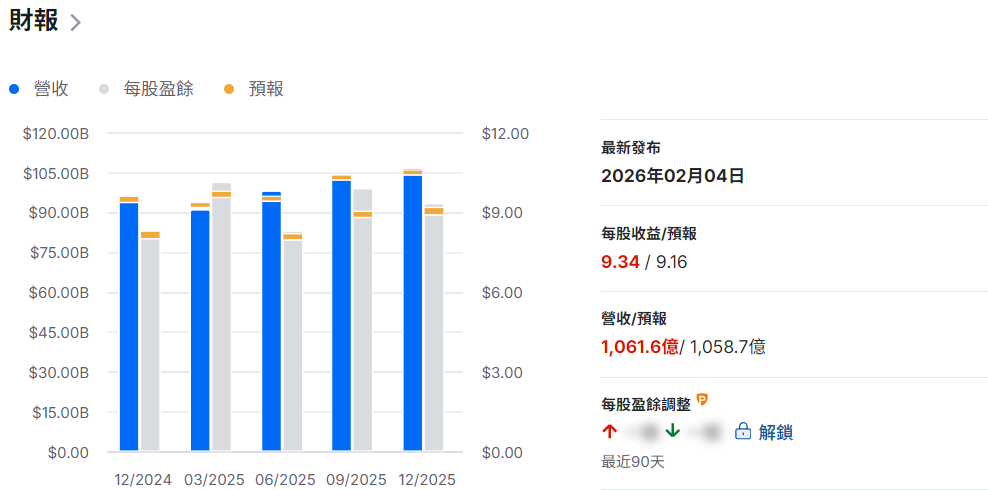Screen dimensions: 988x490
Task: Click the 營收/預報 label
Action: point(635,319)
